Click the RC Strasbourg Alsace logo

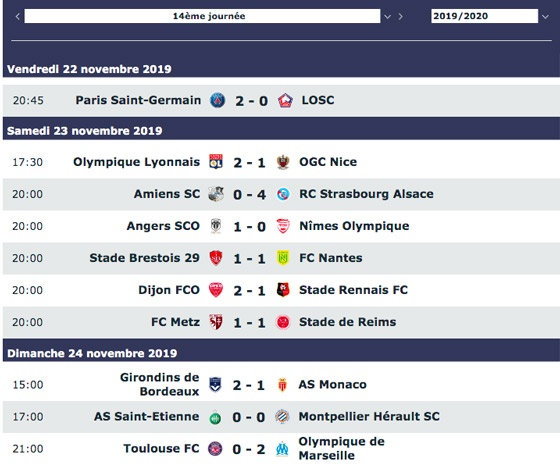(283, 194)
